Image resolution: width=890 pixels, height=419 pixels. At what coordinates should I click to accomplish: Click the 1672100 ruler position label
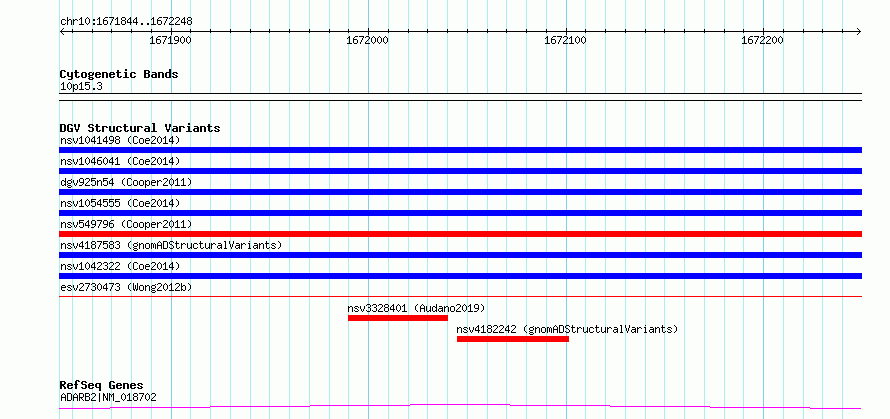(x=565, y=40)
